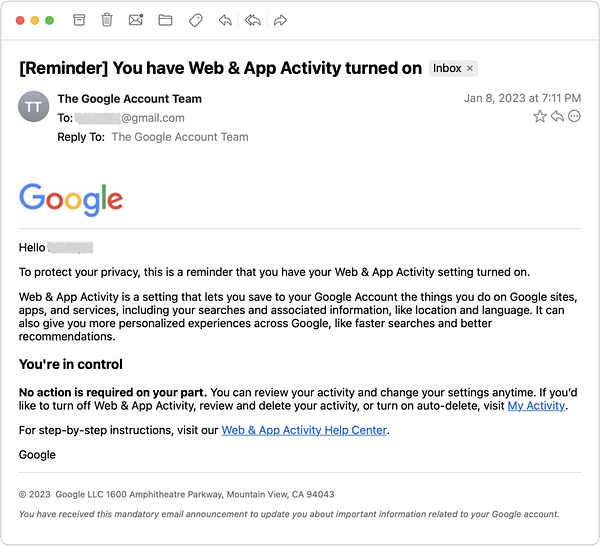
Task: Click the Google logo image
Action: (x=71, y=199)
